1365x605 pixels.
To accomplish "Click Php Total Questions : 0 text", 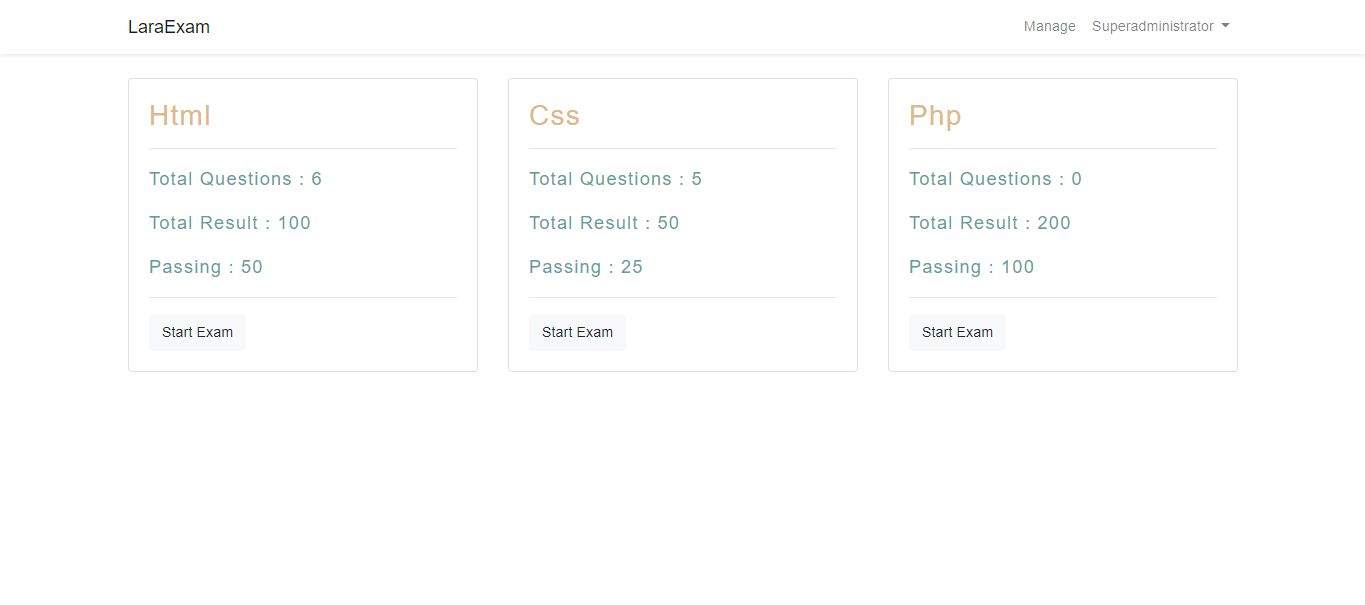I will click(x=995, y=179).
